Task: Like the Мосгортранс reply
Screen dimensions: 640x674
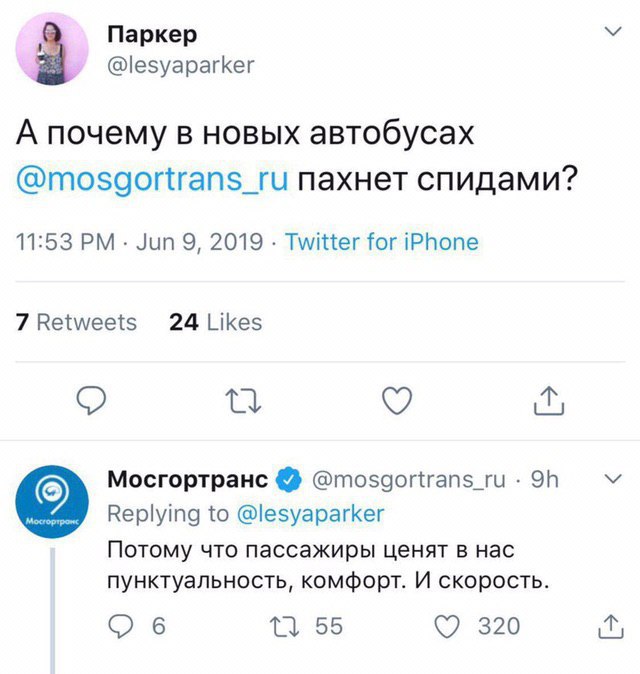Action: [x=448, y=626]
